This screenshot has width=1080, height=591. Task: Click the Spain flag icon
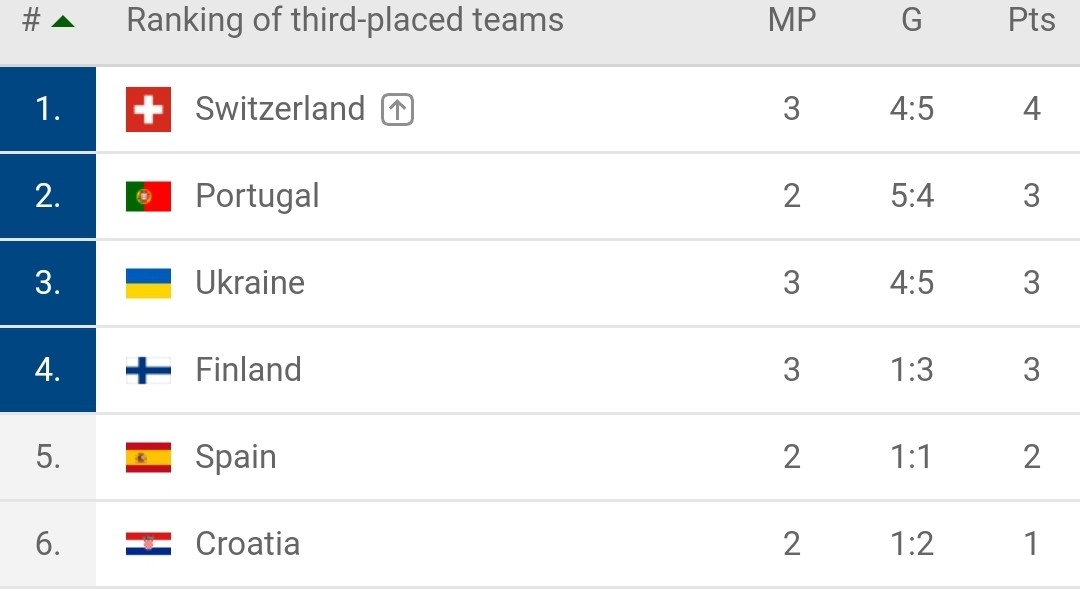point(148,457)
